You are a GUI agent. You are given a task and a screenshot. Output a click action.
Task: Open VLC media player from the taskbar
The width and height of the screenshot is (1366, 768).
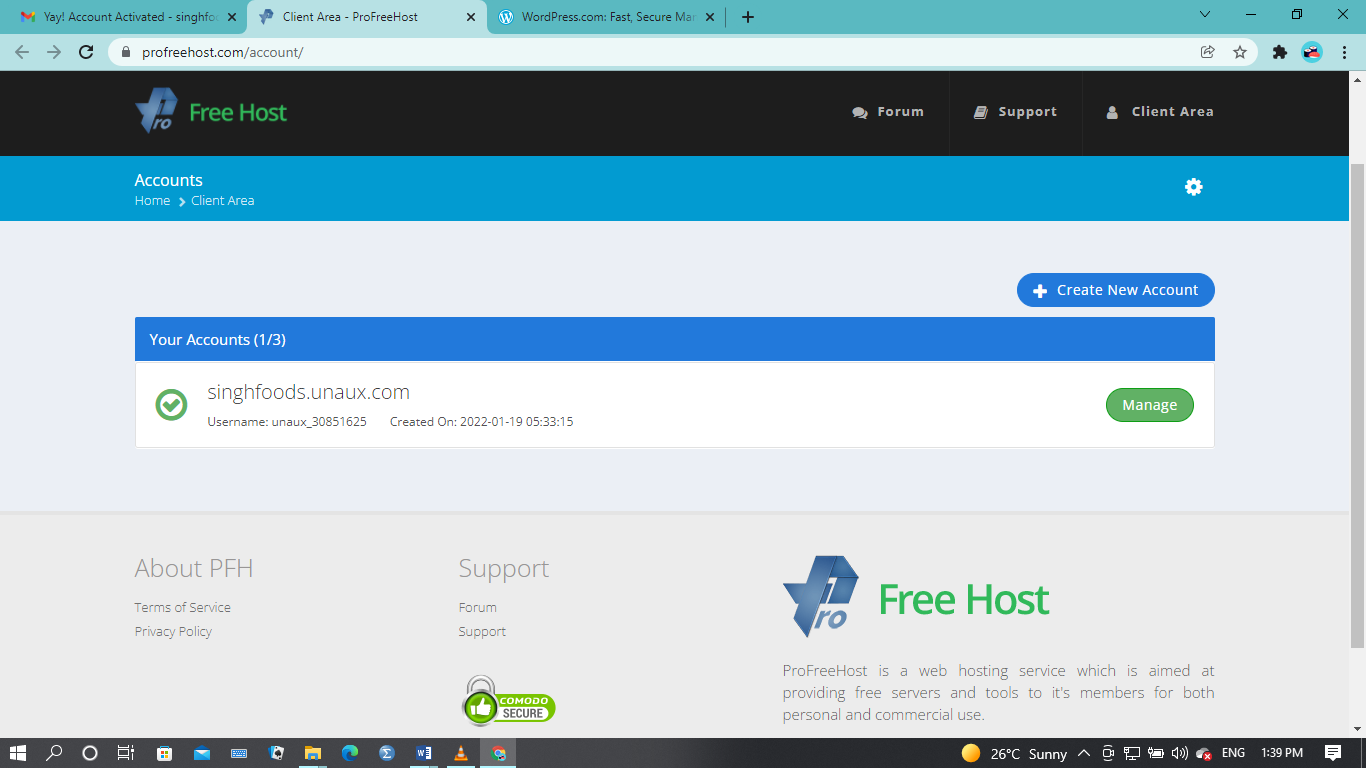pyautogui.click(x=460, y=753)
